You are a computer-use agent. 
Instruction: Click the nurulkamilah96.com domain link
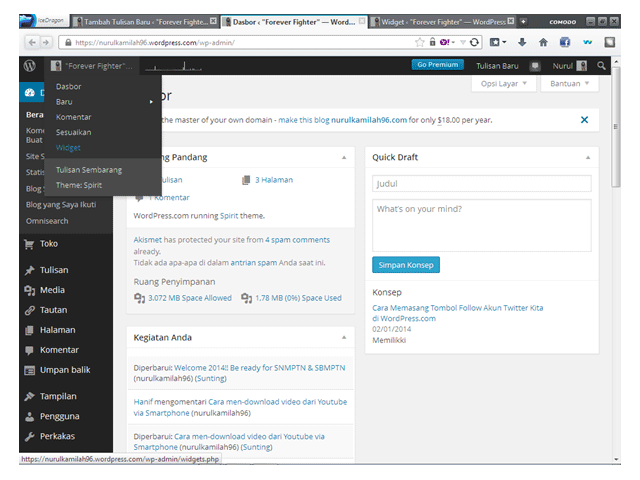[x=369, y=120]
